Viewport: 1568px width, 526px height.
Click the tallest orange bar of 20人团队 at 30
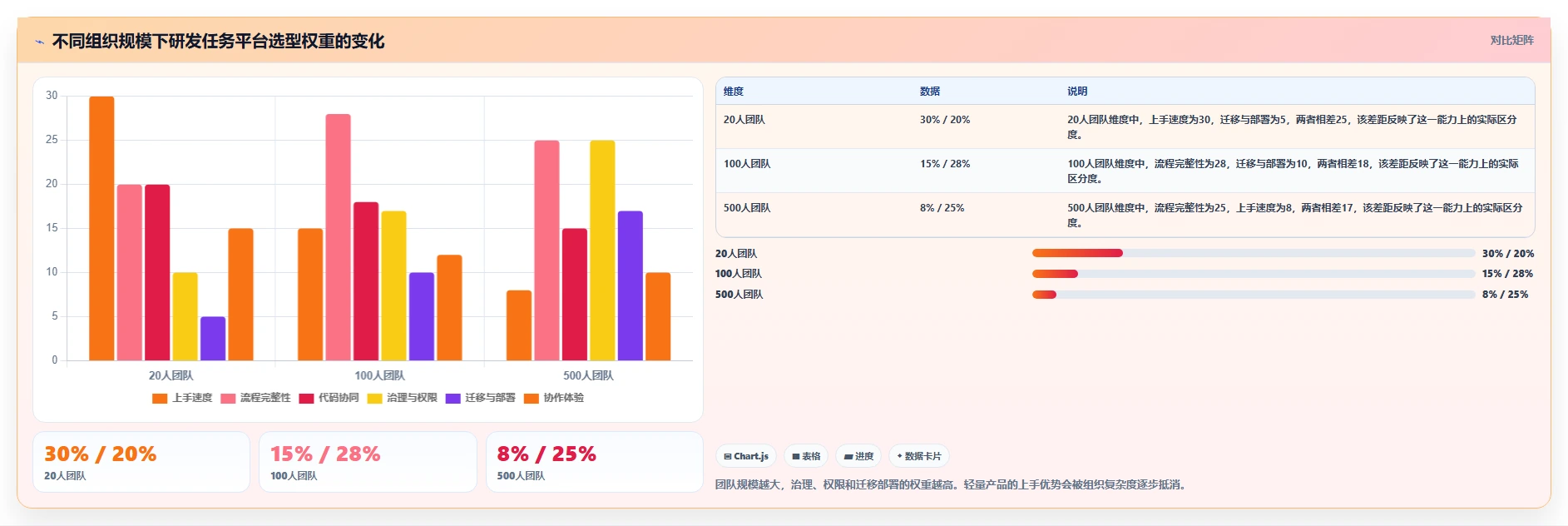click(x=101, y=228)
